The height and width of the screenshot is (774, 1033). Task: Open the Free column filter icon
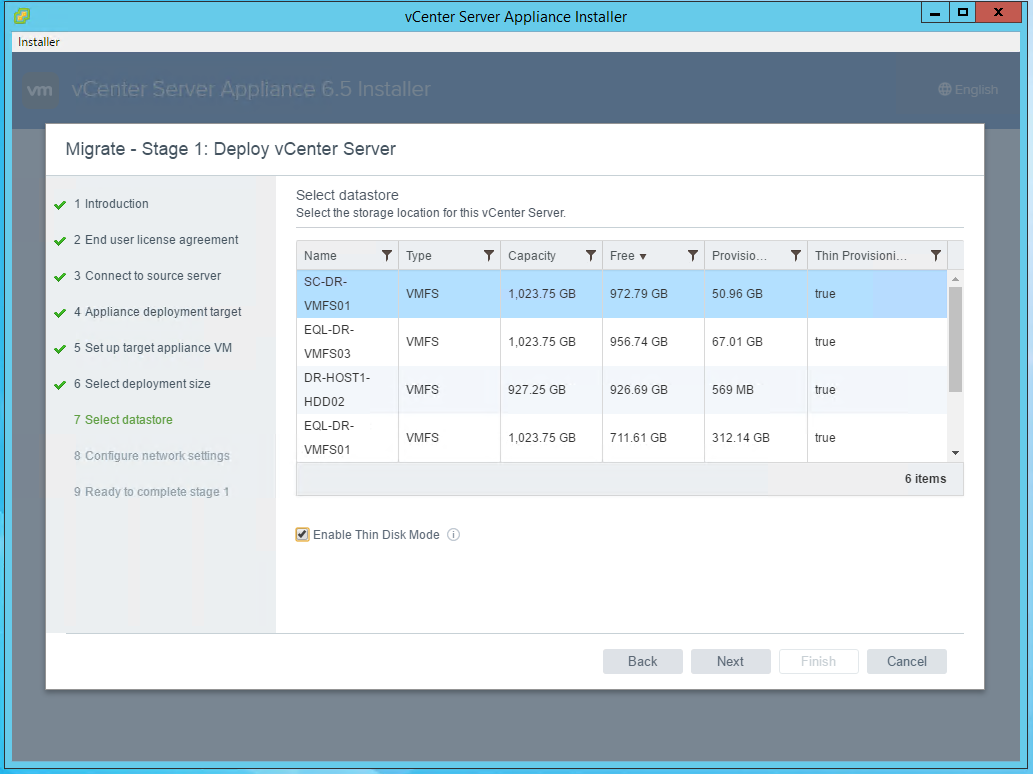point(693,256)
